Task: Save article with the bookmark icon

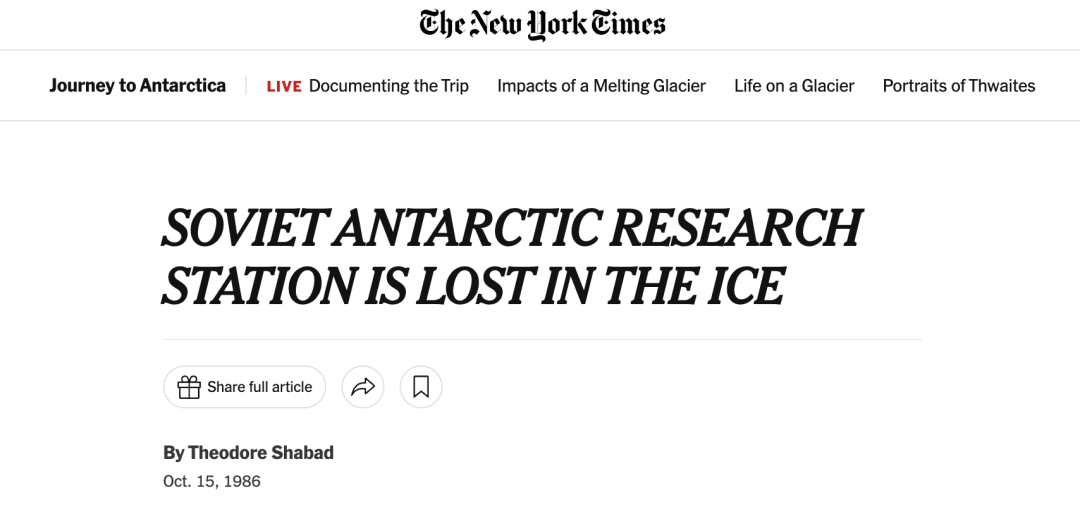Action: point(421,387)
